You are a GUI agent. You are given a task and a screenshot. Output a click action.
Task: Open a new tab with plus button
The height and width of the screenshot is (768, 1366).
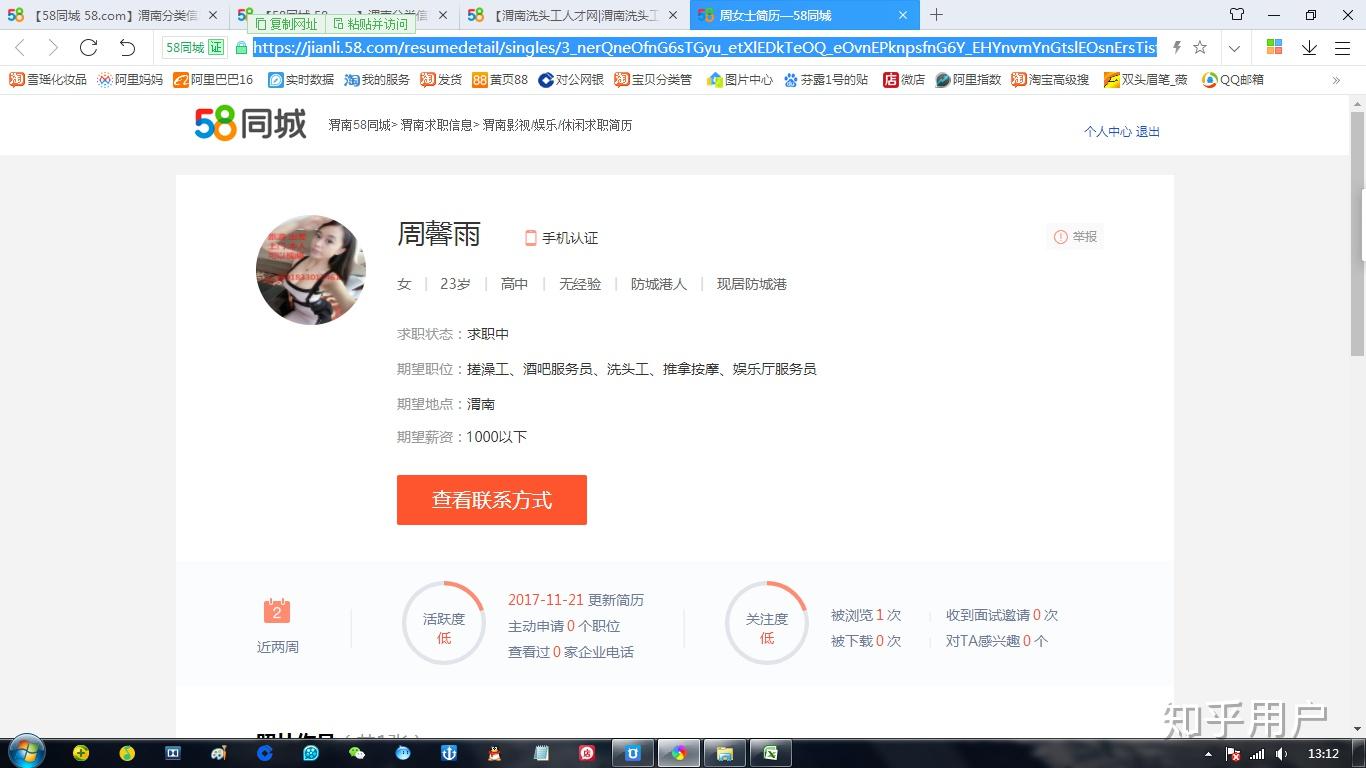click(x=936, y=15)
